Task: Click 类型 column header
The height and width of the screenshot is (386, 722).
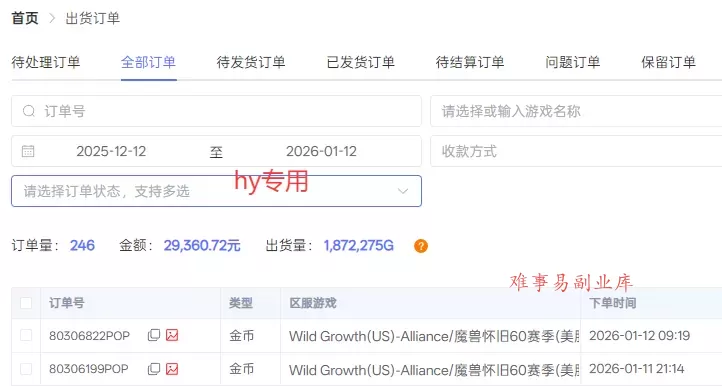Action: [x=241, y=303]
